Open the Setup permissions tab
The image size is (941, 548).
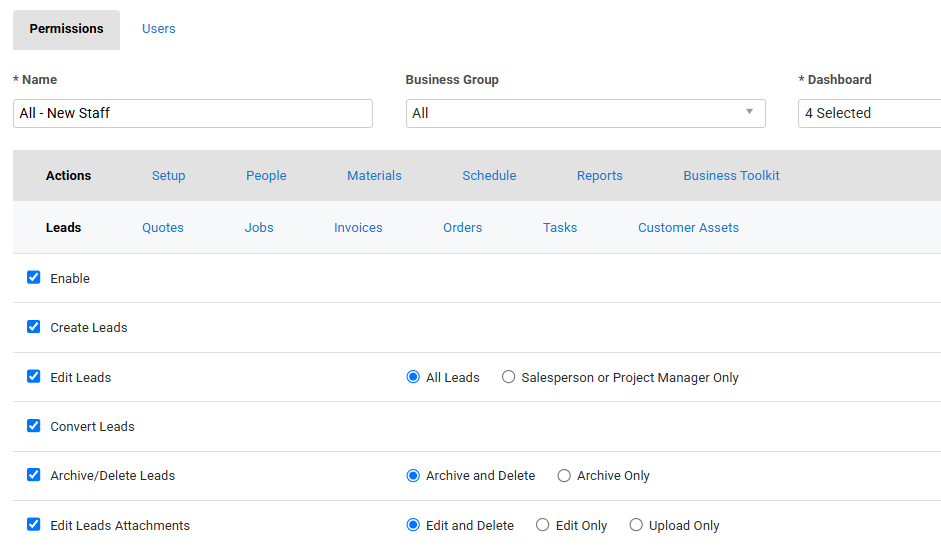tap(168, 176)
